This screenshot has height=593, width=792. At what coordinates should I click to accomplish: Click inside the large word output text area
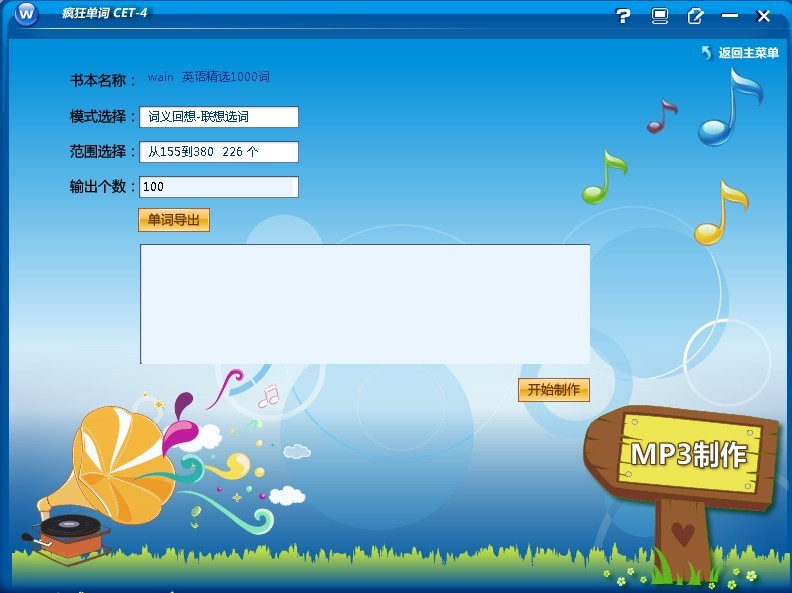click(x=365, y=304)
